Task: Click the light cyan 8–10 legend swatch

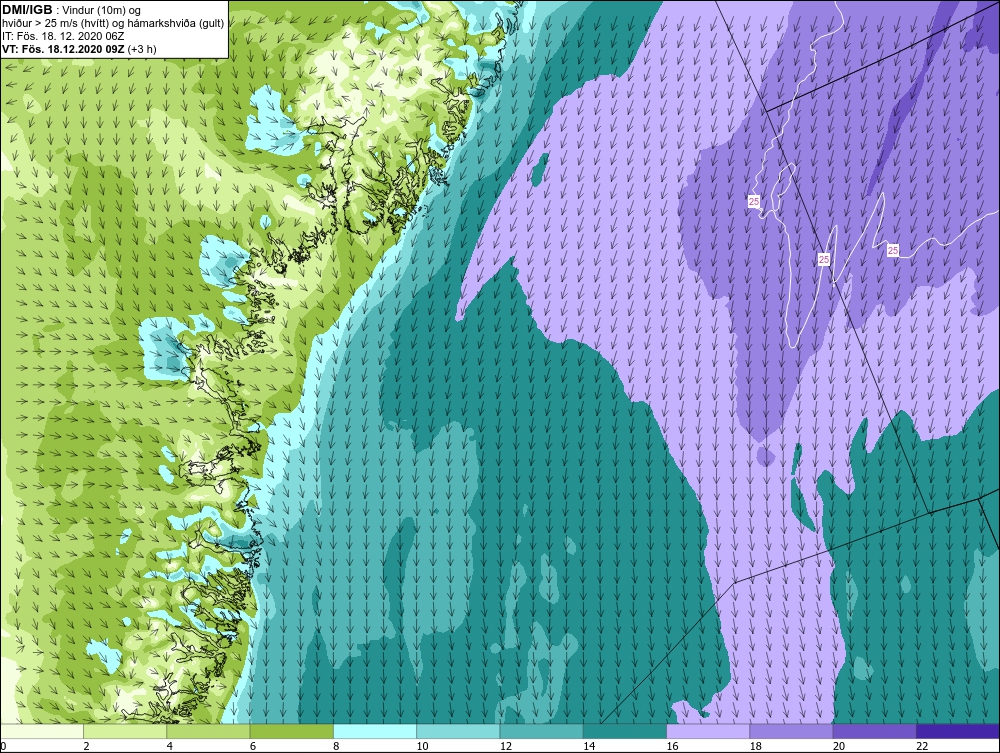Action: coord(375,731)
